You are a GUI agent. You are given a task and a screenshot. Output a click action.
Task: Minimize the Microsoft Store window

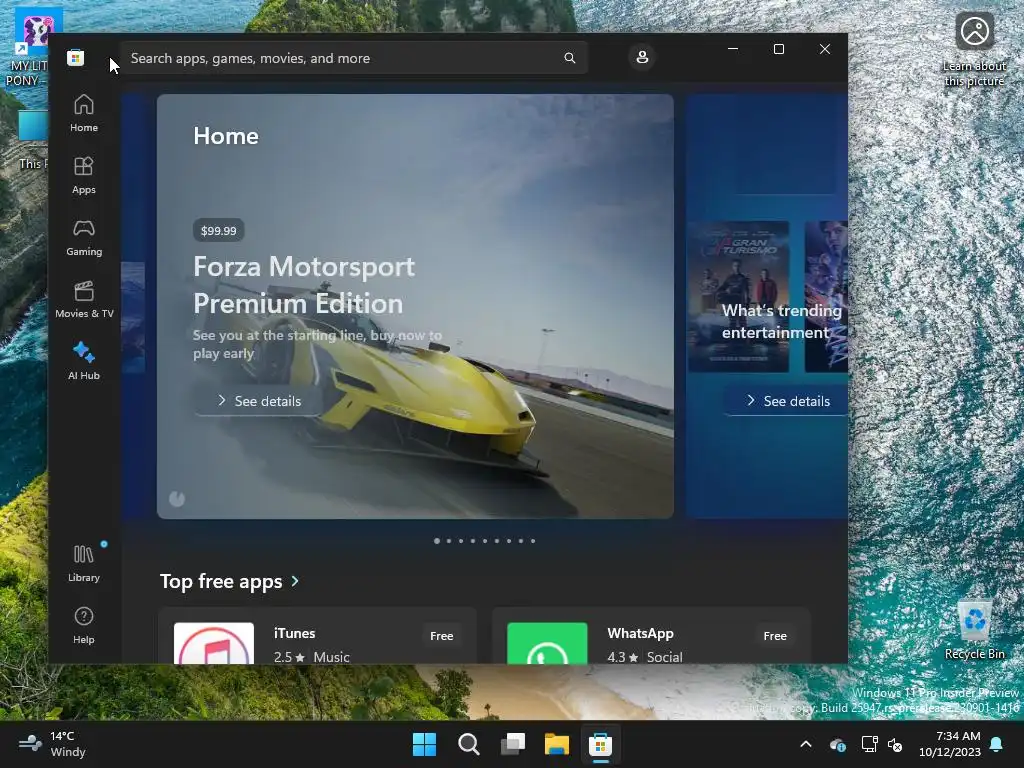tap(733, 49)
